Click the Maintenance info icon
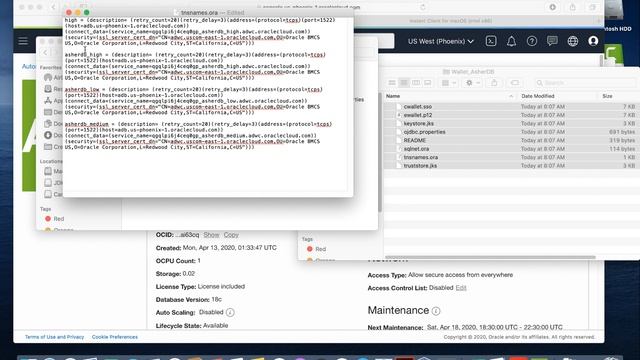The image size is (640, 360). (x=436, y=311)
